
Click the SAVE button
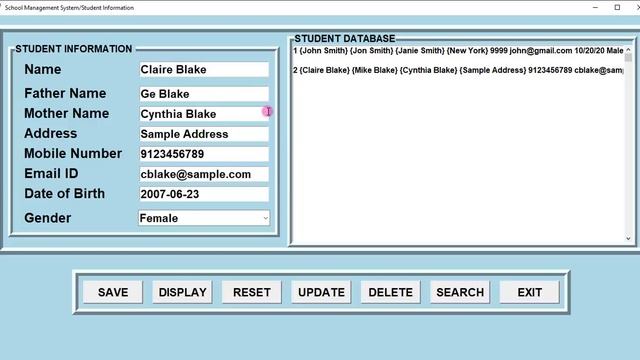pyautogui.click(x=113, y=292)
